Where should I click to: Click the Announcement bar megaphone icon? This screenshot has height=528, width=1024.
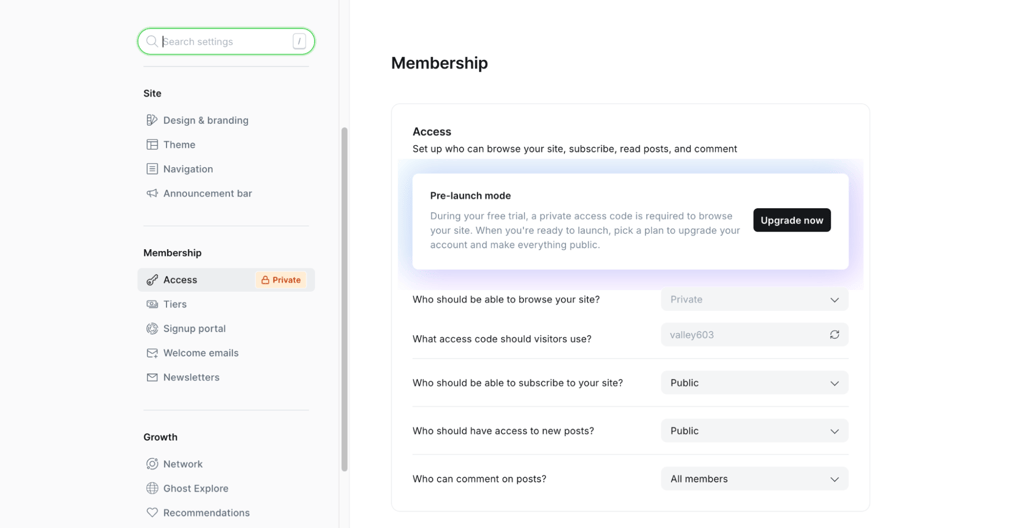[152, 193]
